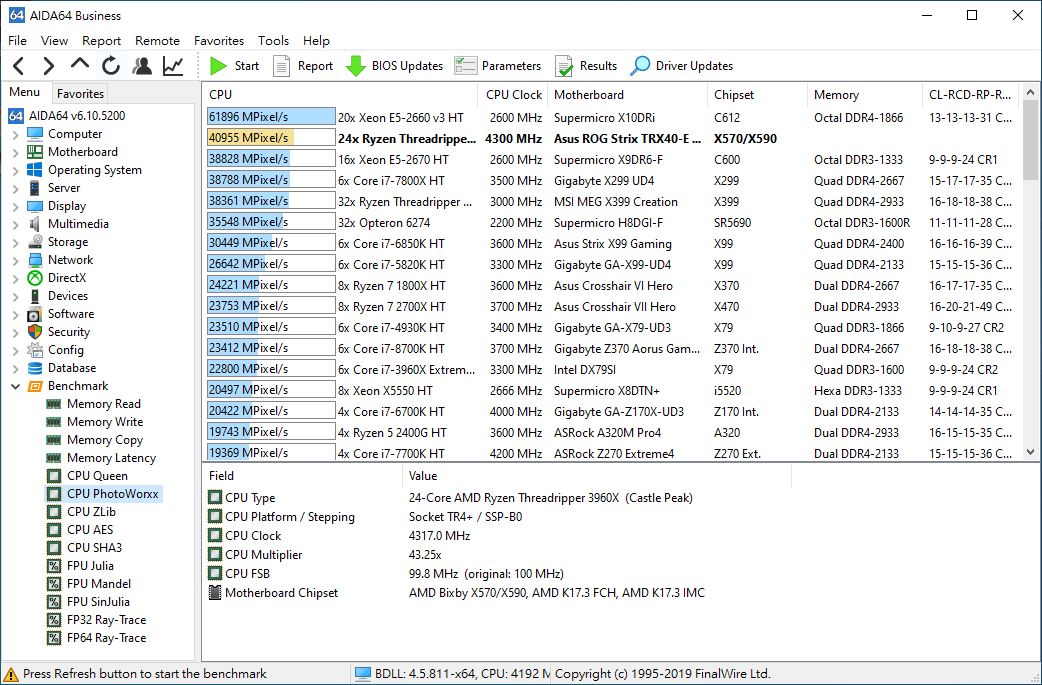Sort by the Memory column header
The height and width of the screenshot is (685, 1042).
pos(865,94)
